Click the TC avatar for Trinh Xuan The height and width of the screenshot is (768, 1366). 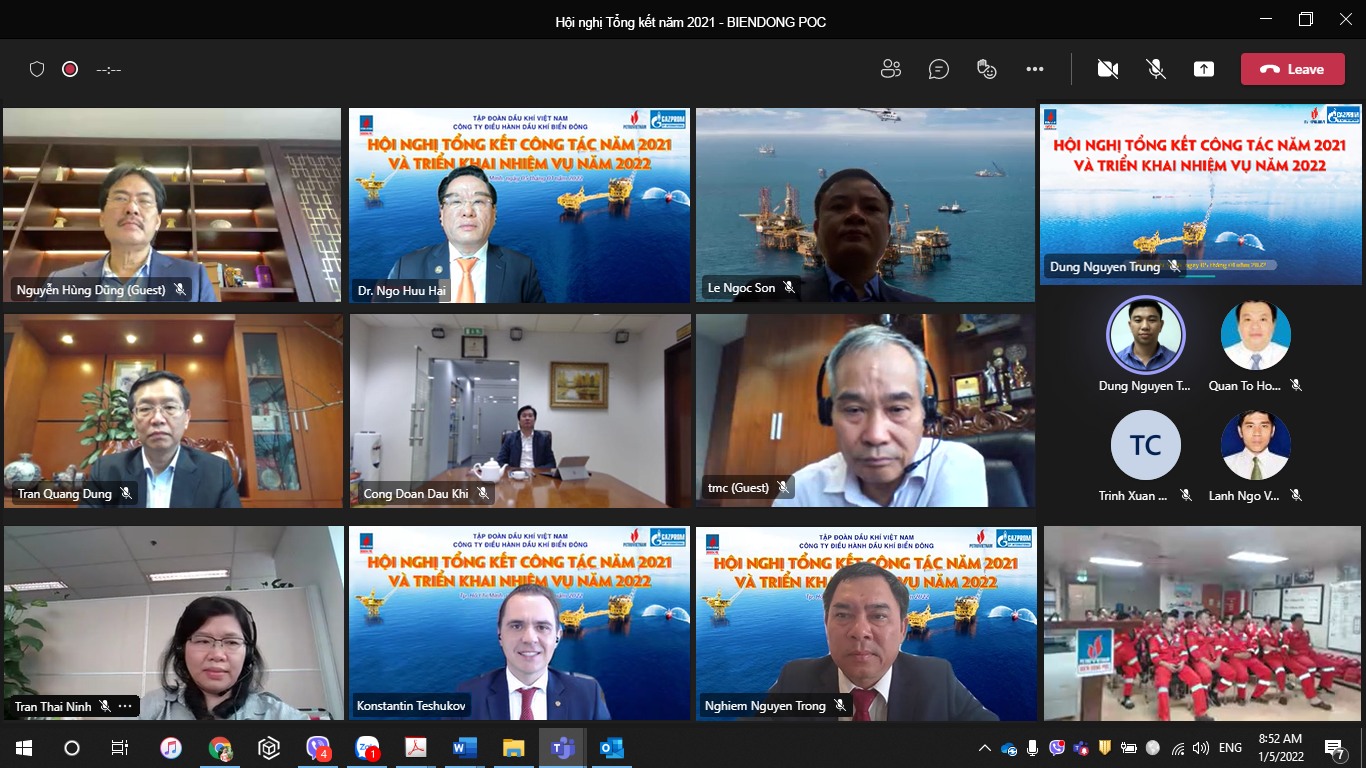pyautogui.click(x=1146, y=445)
